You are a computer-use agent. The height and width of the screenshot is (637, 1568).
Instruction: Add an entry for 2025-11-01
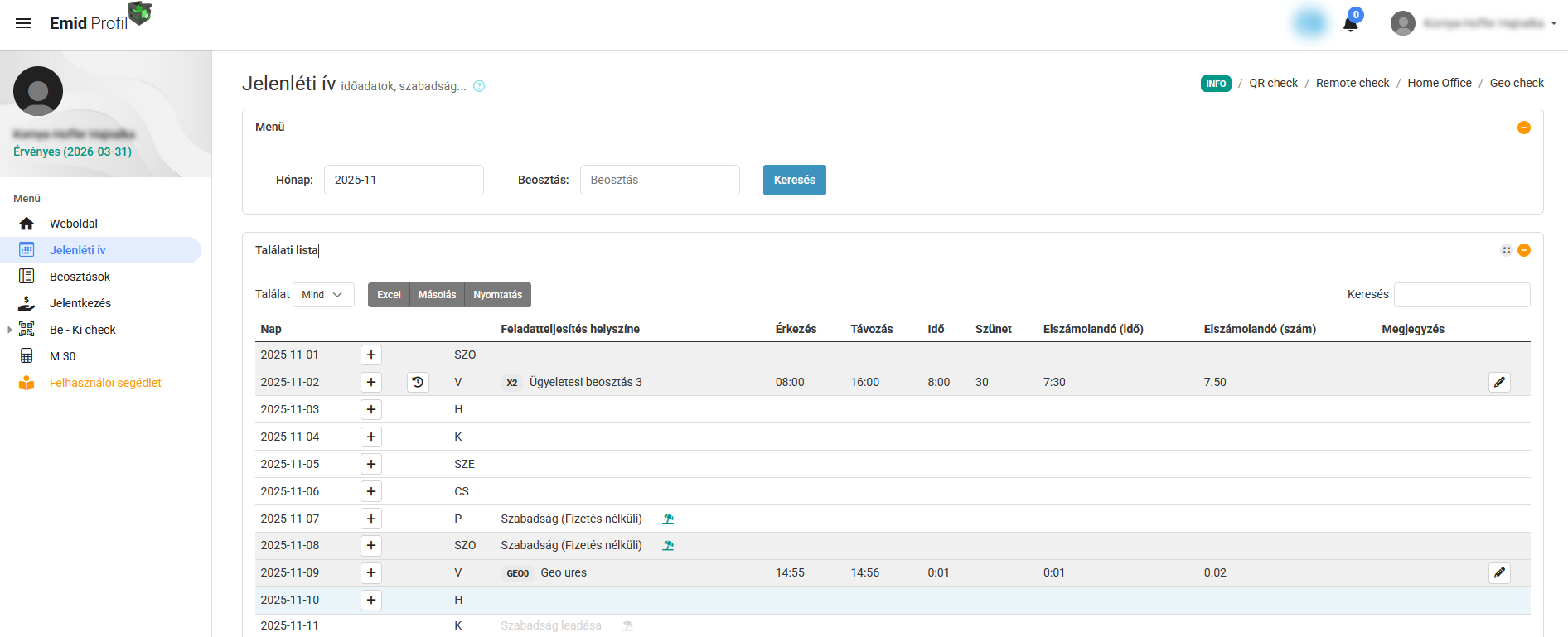371,355
